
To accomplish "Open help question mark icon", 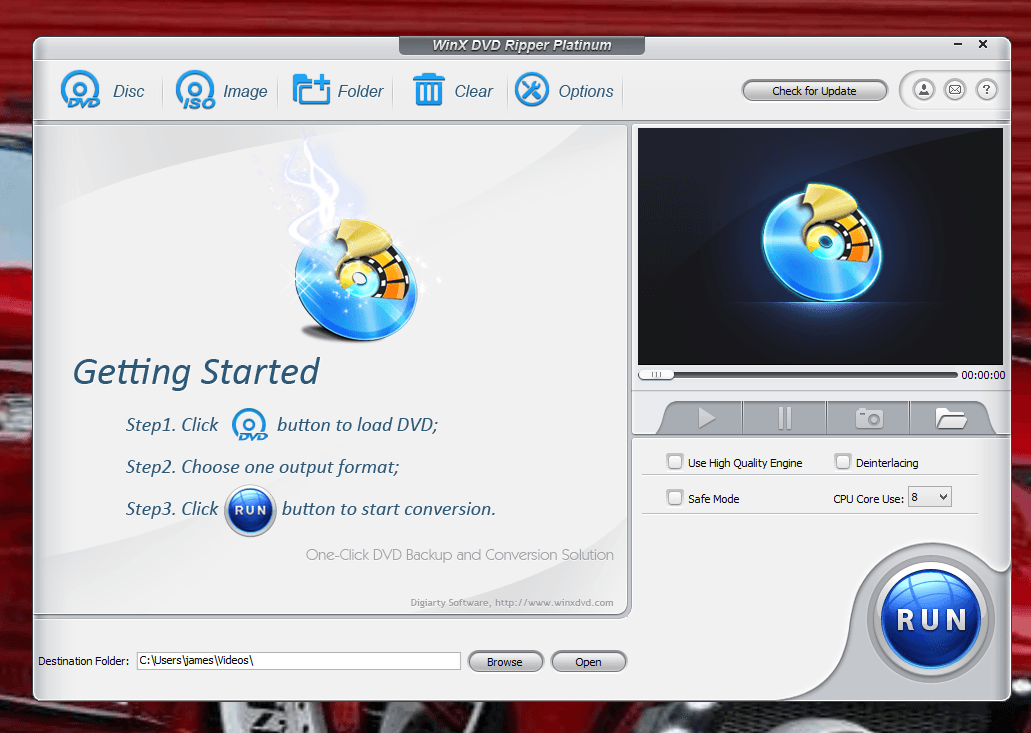I will (986, 90).
